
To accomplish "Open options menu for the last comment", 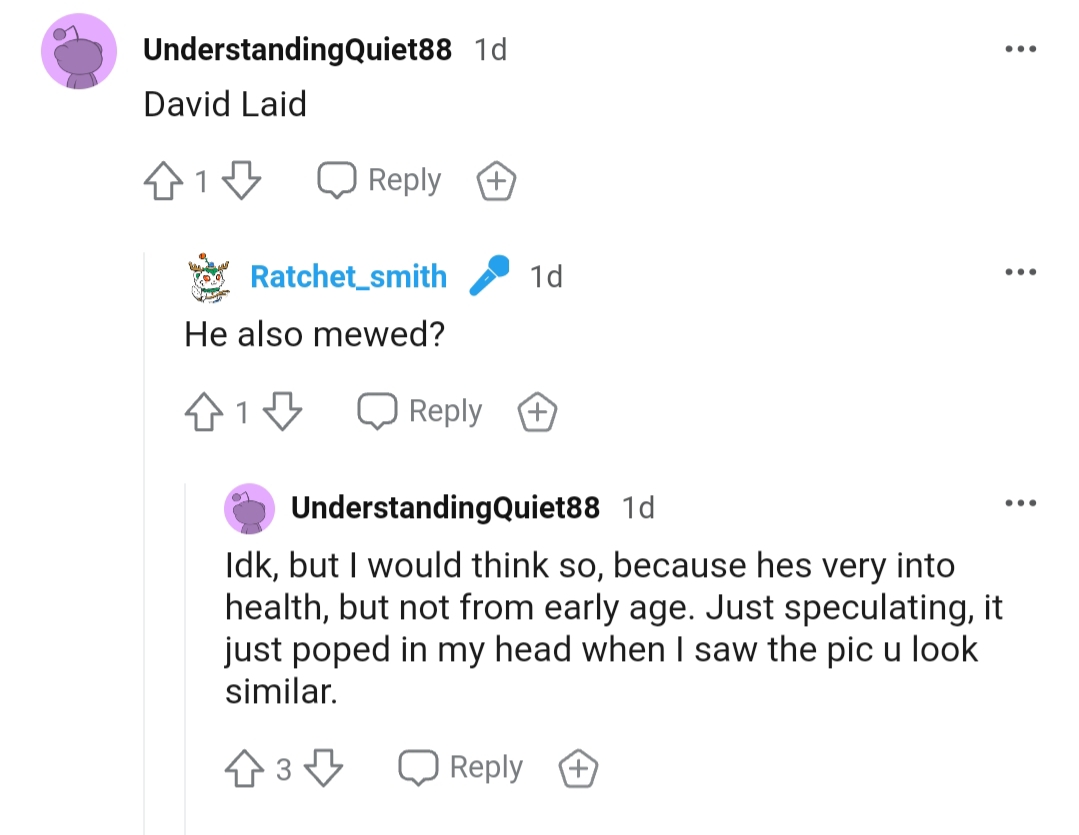I will point(1021,503).
